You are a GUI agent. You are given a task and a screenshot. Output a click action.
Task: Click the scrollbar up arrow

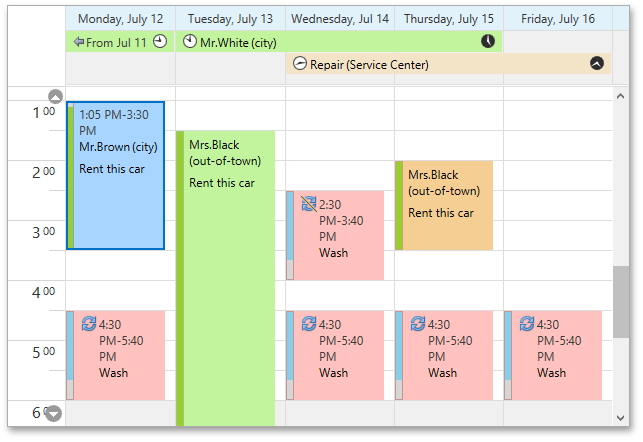(620, 96)
